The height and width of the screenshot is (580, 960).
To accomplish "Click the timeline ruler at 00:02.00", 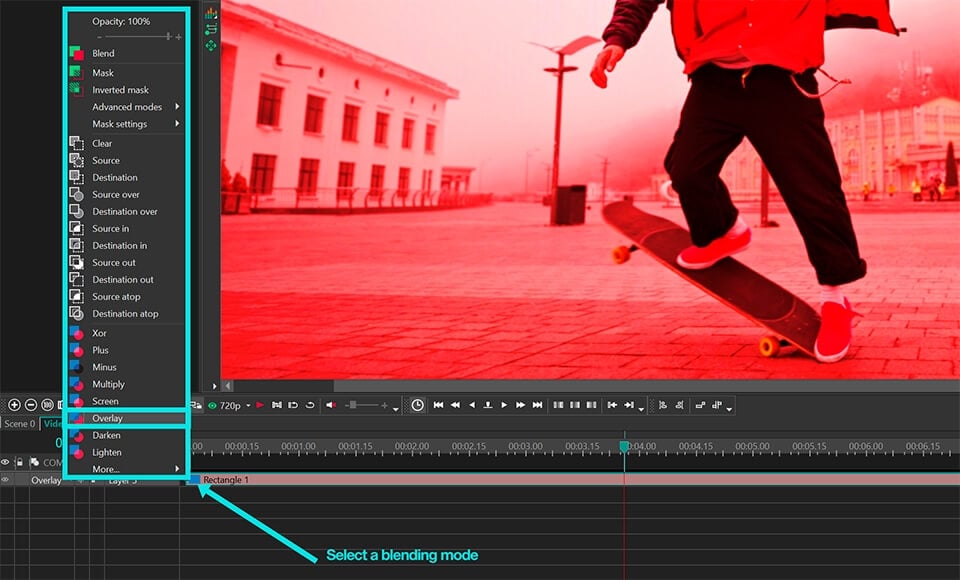I will pos(412,446).
